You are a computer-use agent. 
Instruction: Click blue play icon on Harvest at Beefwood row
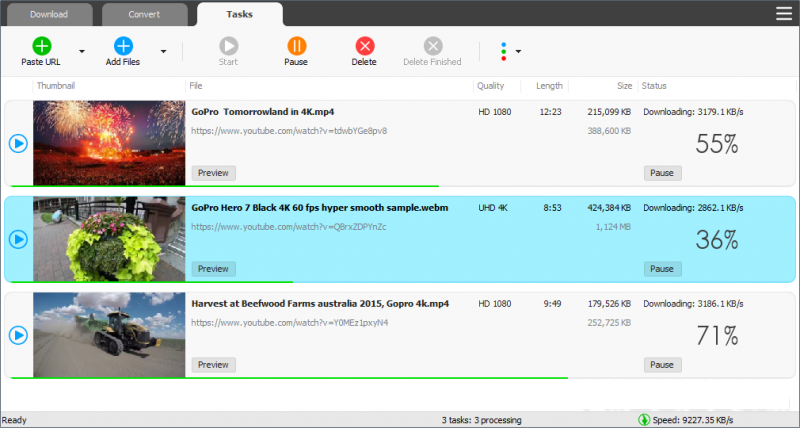tap(18, 335)
